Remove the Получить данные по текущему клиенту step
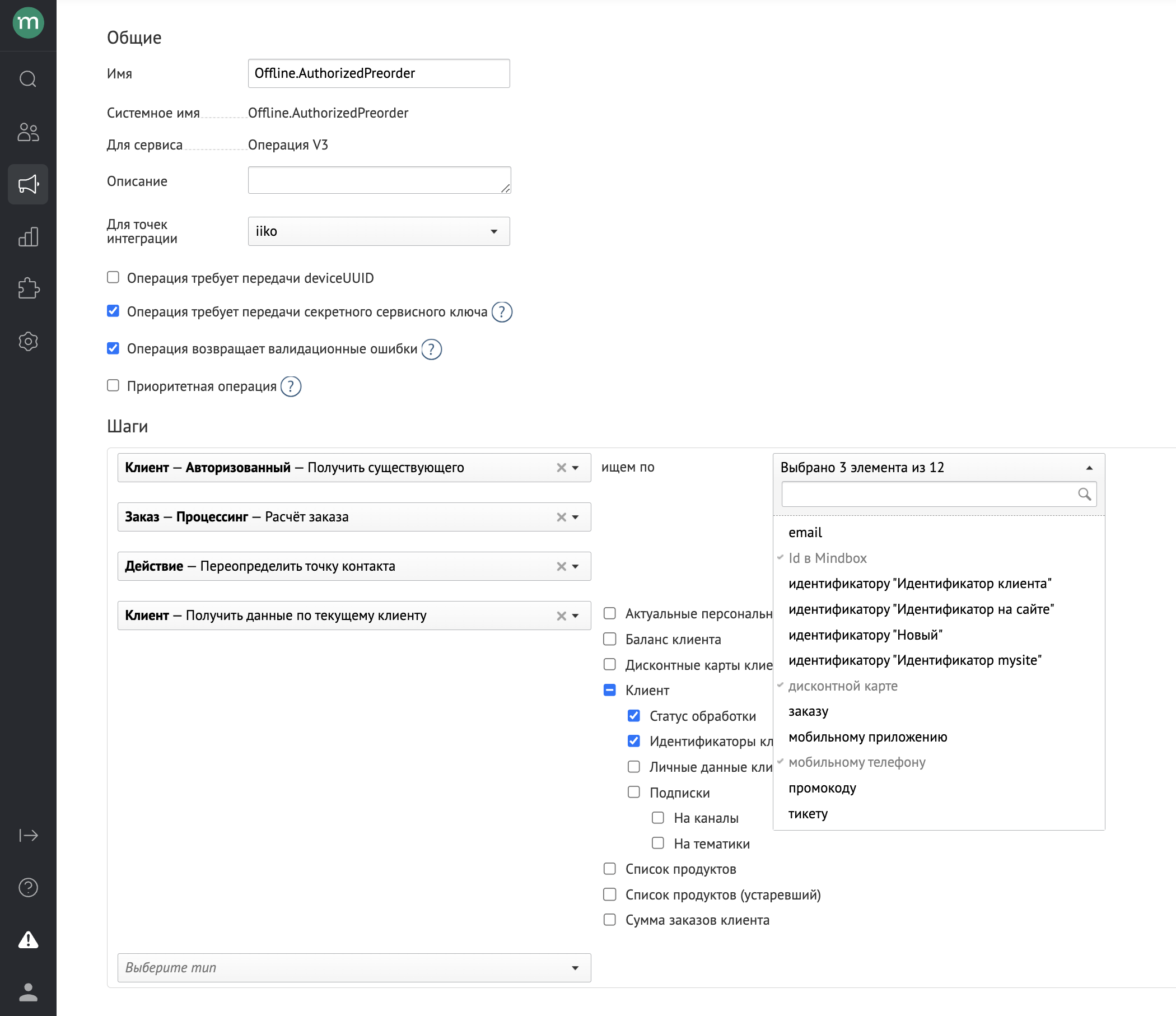 [561, 616]
